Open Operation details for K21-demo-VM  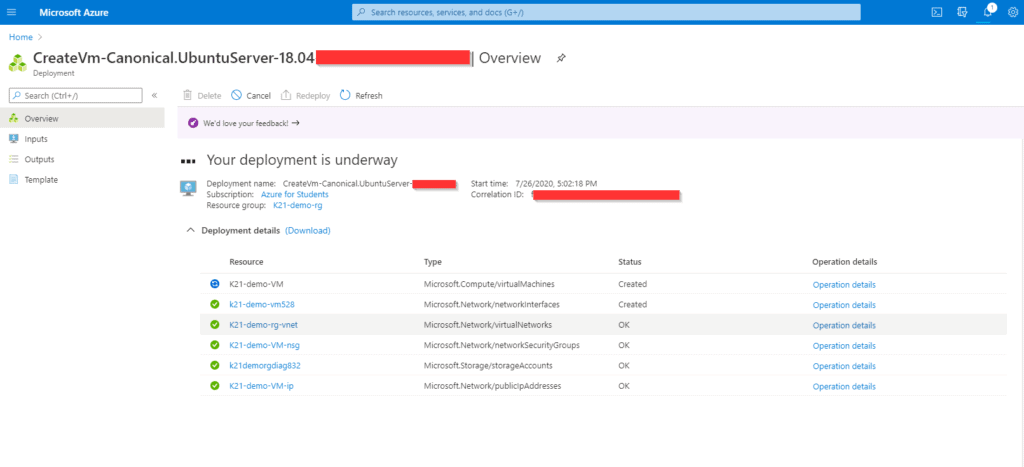(844, 285)
